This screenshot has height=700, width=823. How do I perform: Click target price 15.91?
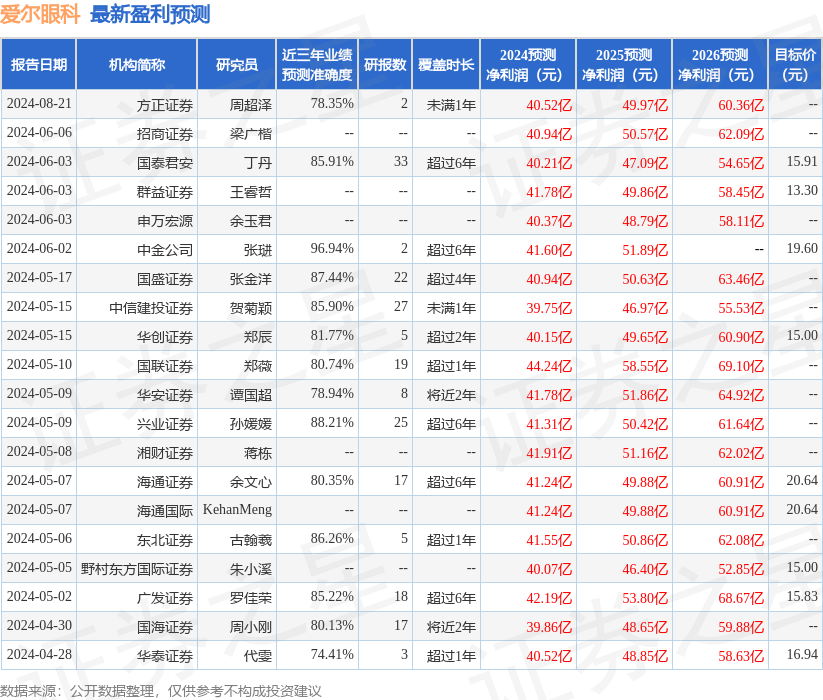pos(802,162)
